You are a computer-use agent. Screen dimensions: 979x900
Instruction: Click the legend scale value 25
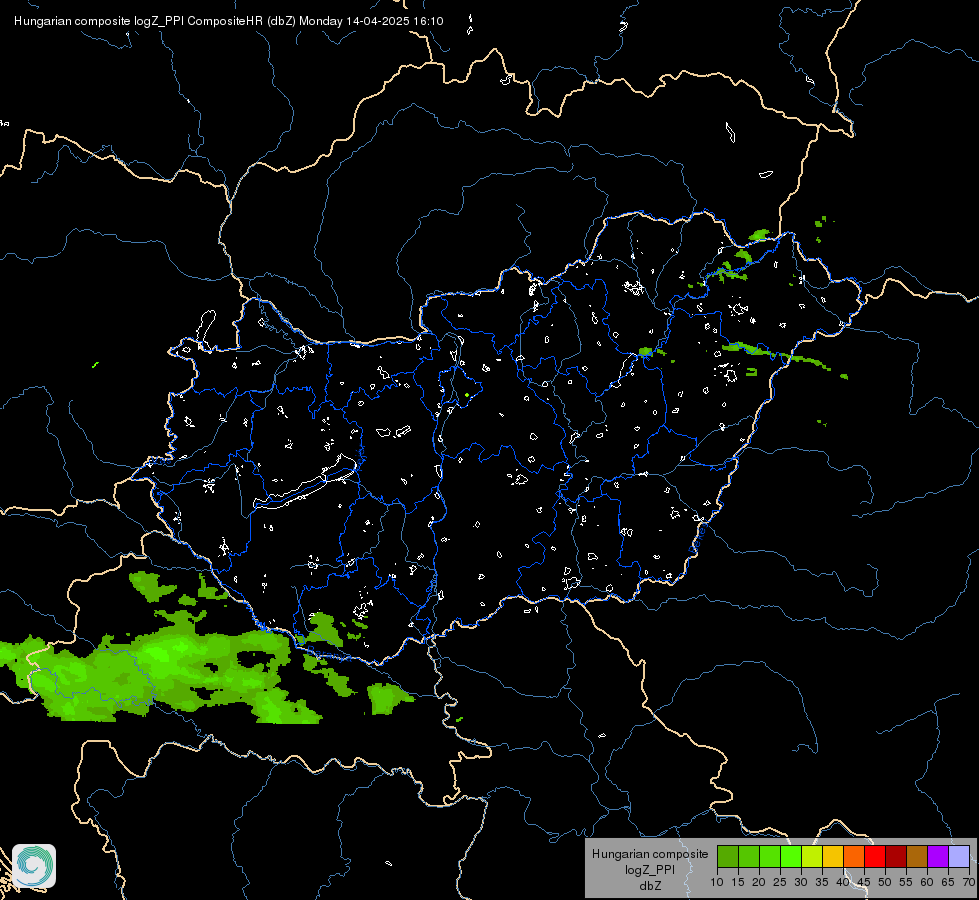pyautogui.click(x=780, y=882)
